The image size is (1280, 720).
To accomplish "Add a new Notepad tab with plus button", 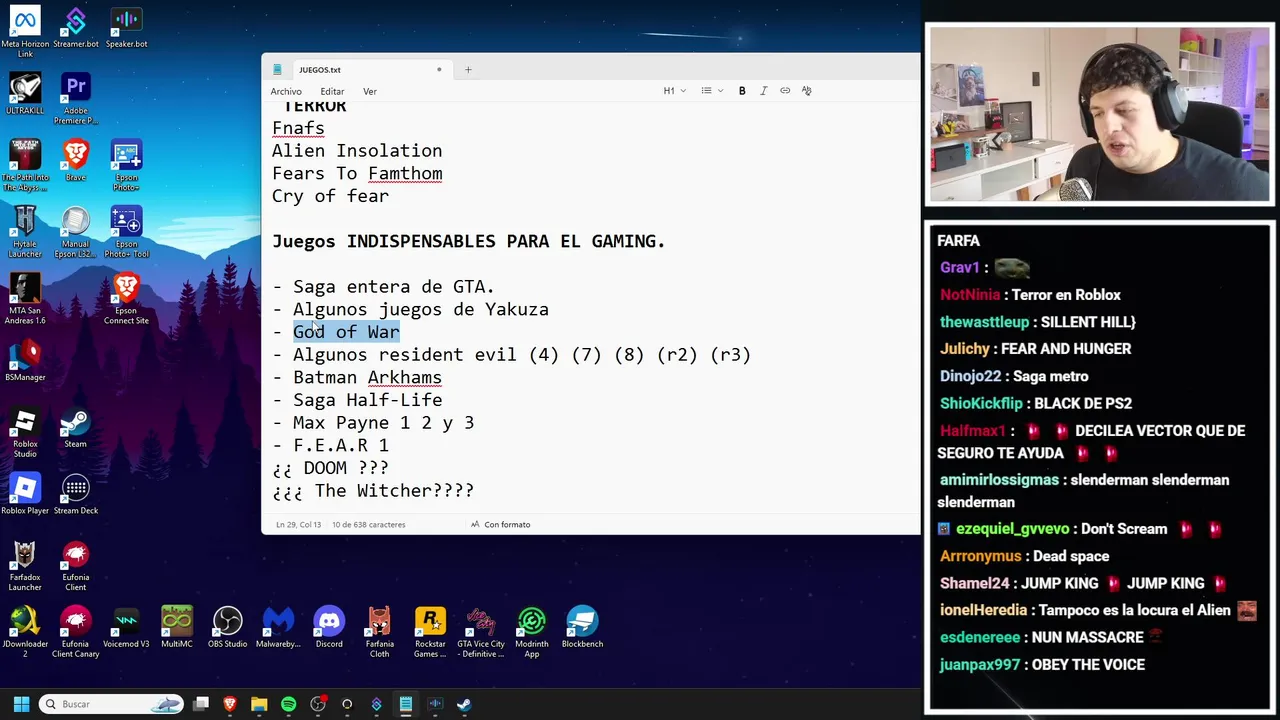I will (x=468, y=70).
